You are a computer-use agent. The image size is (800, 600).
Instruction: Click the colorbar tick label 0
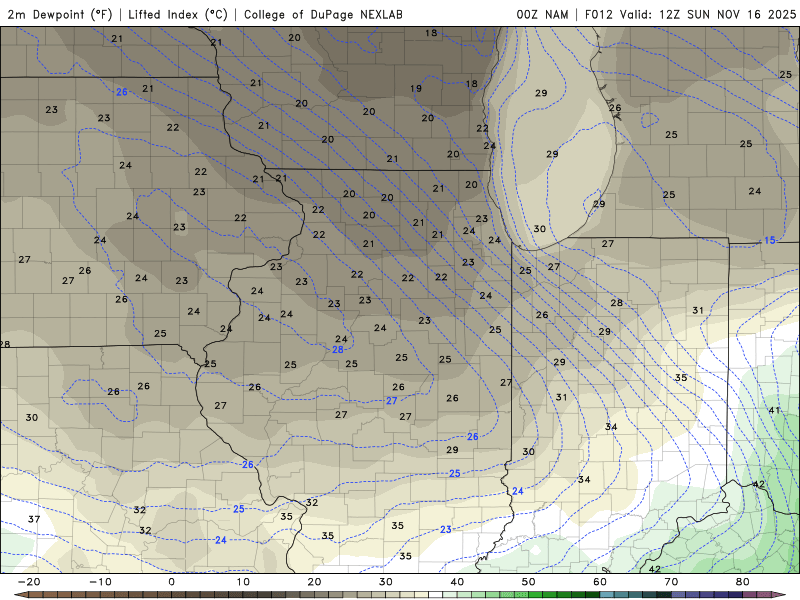(x=171, y=582)
